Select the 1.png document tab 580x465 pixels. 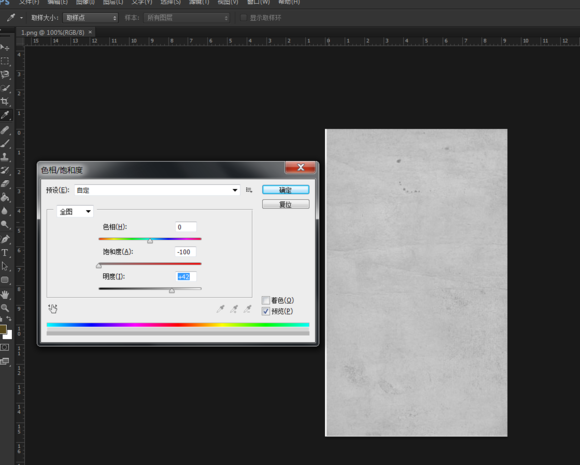(x=53, y=33)
